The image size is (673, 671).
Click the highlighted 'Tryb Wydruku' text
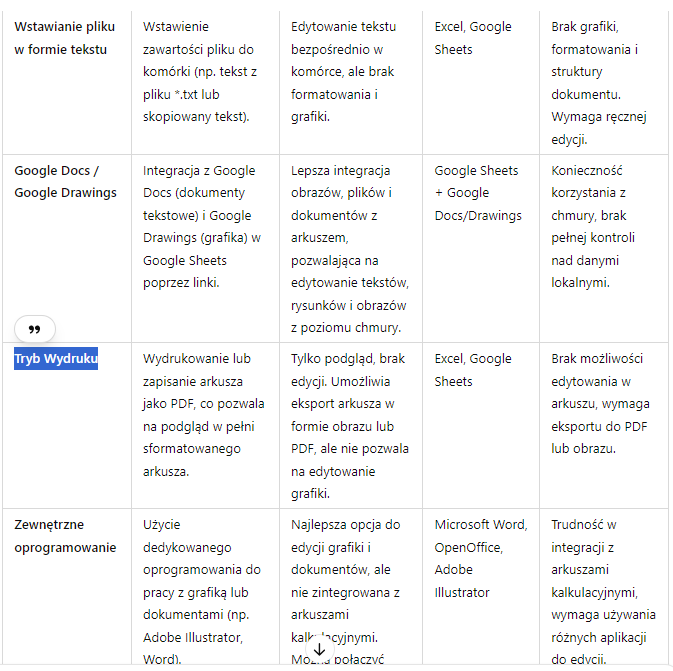[x=56, y=359]
